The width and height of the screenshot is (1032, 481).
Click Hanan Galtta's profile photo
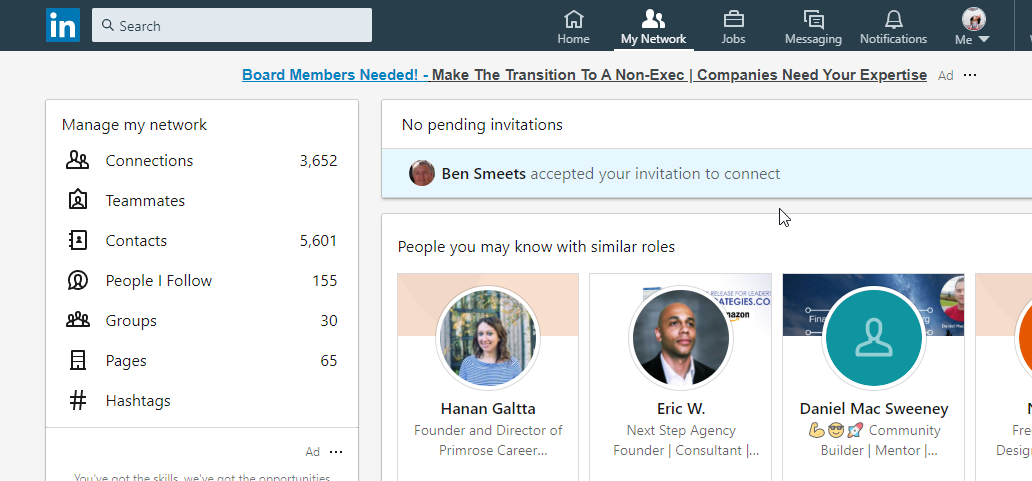click(x=488, y=339)
